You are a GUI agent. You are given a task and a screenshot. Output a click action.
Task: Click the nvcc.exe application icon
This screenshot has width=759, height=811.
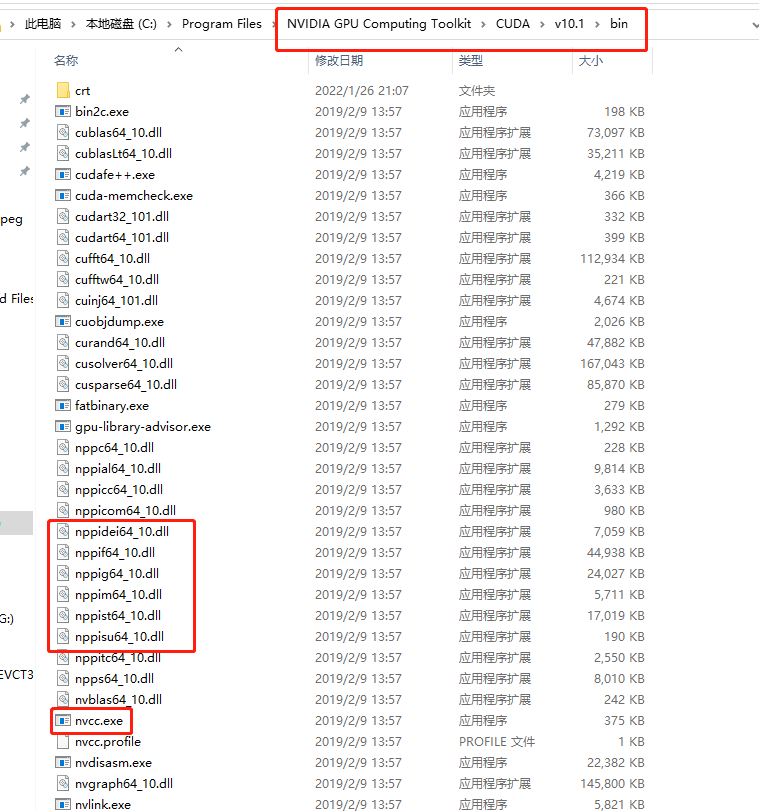click(x=63, y=721)
